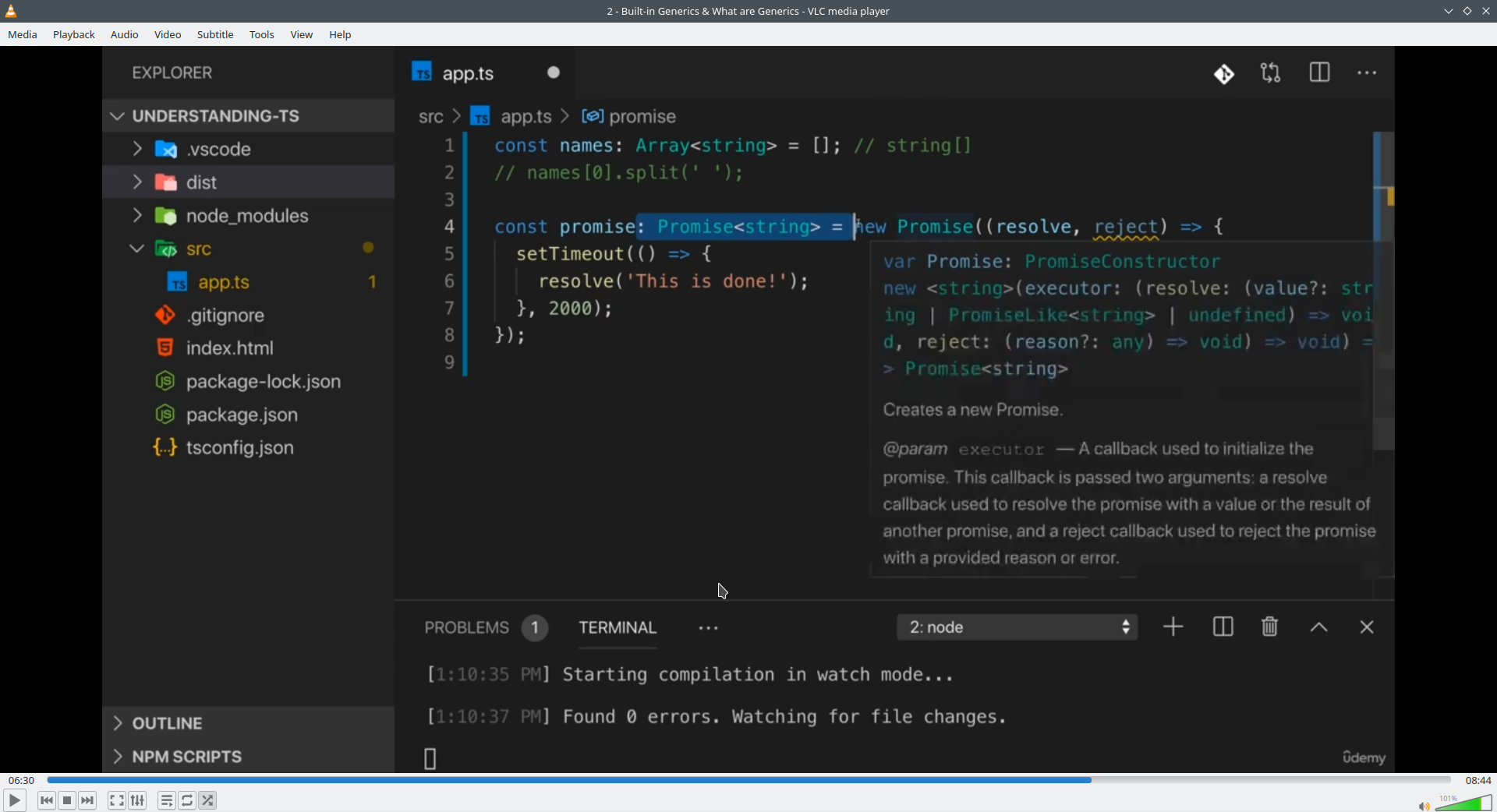Image resolution: width=1497 pixels, height=812 pixels.
Task: Open the '2: node' terminal dropdown
Action: pos(1017,627)
